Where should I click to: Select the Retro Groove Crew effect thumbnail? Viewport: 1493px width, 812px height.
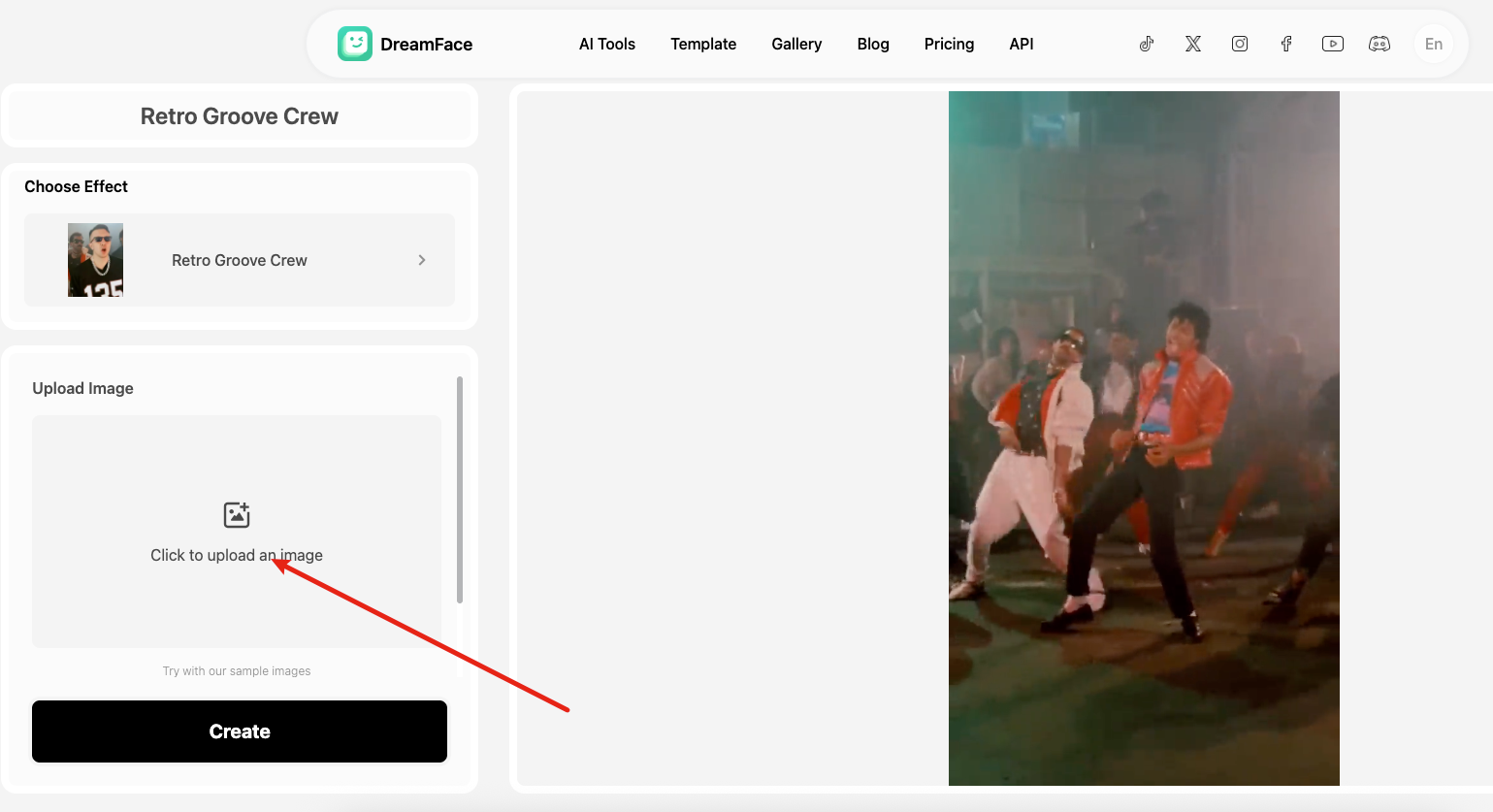click(x=95, y=260)
